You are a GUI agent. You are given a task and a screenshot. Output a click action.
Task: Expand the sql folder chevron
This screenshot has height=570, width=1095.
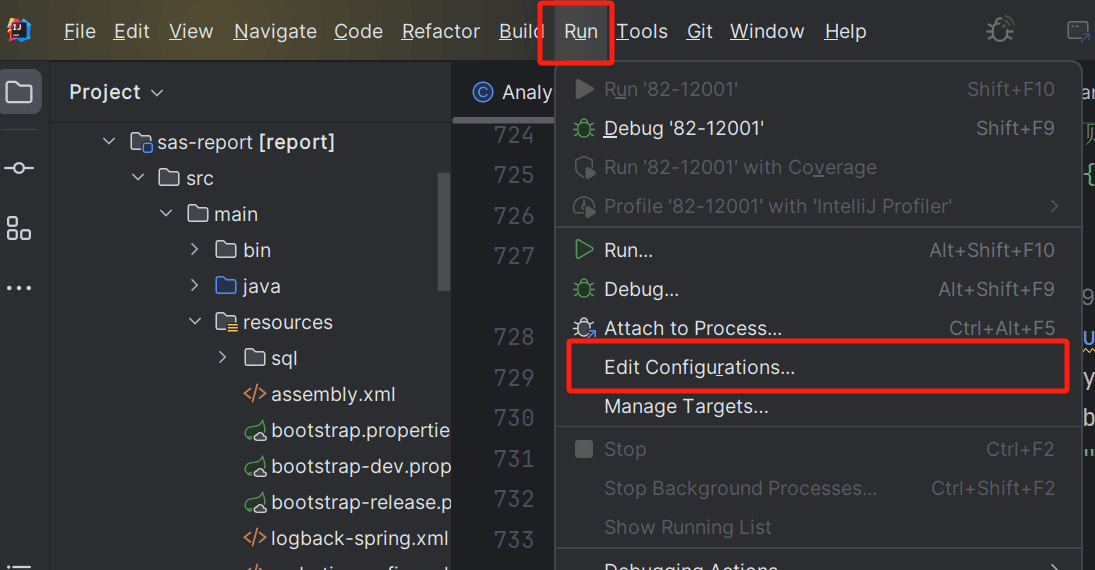pos(223,358)
